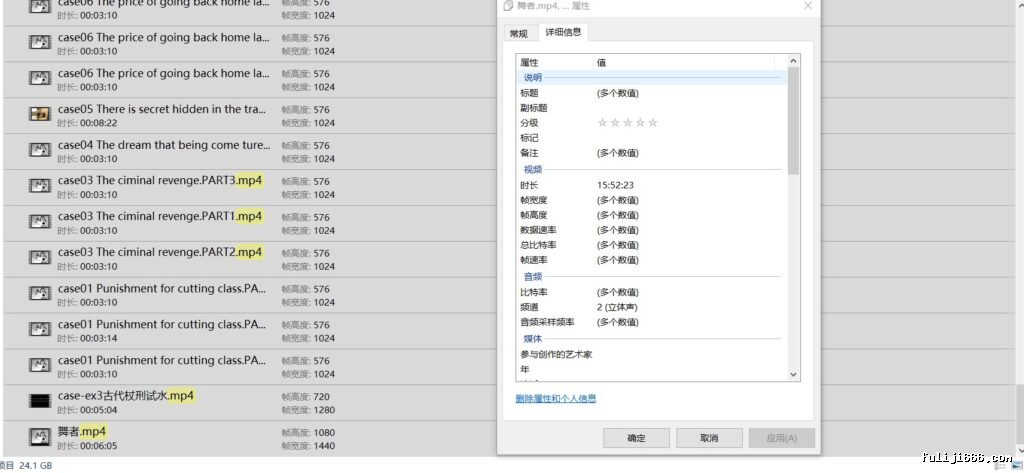Click the 帧高度: 720 value
Image resolution: width=1024 pixels, height=473 pixels.
(321, 397)
